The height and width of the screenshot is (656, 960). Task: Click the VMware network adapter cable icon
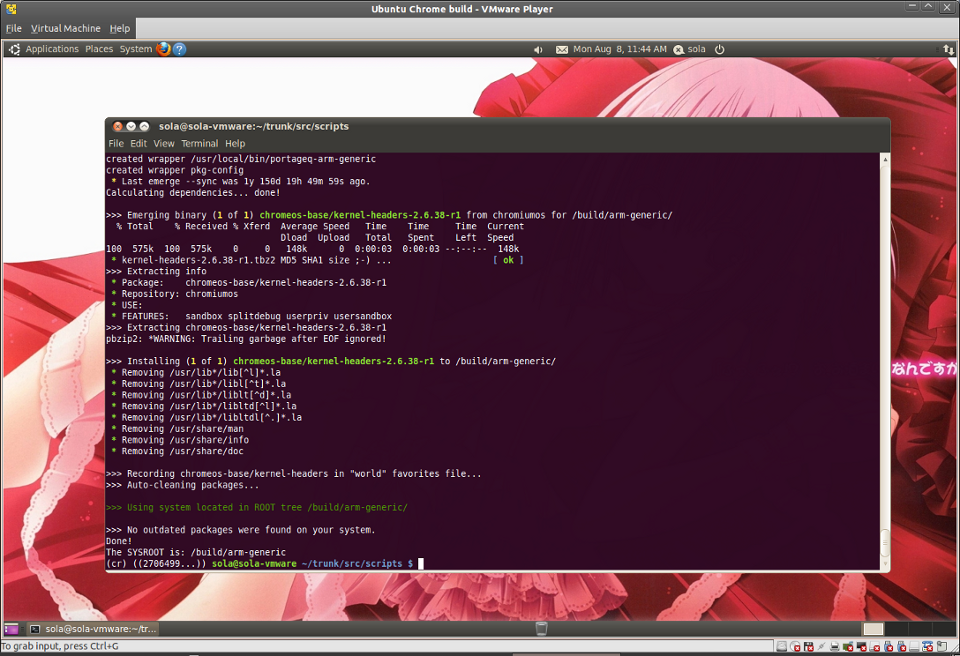(822, 646)
